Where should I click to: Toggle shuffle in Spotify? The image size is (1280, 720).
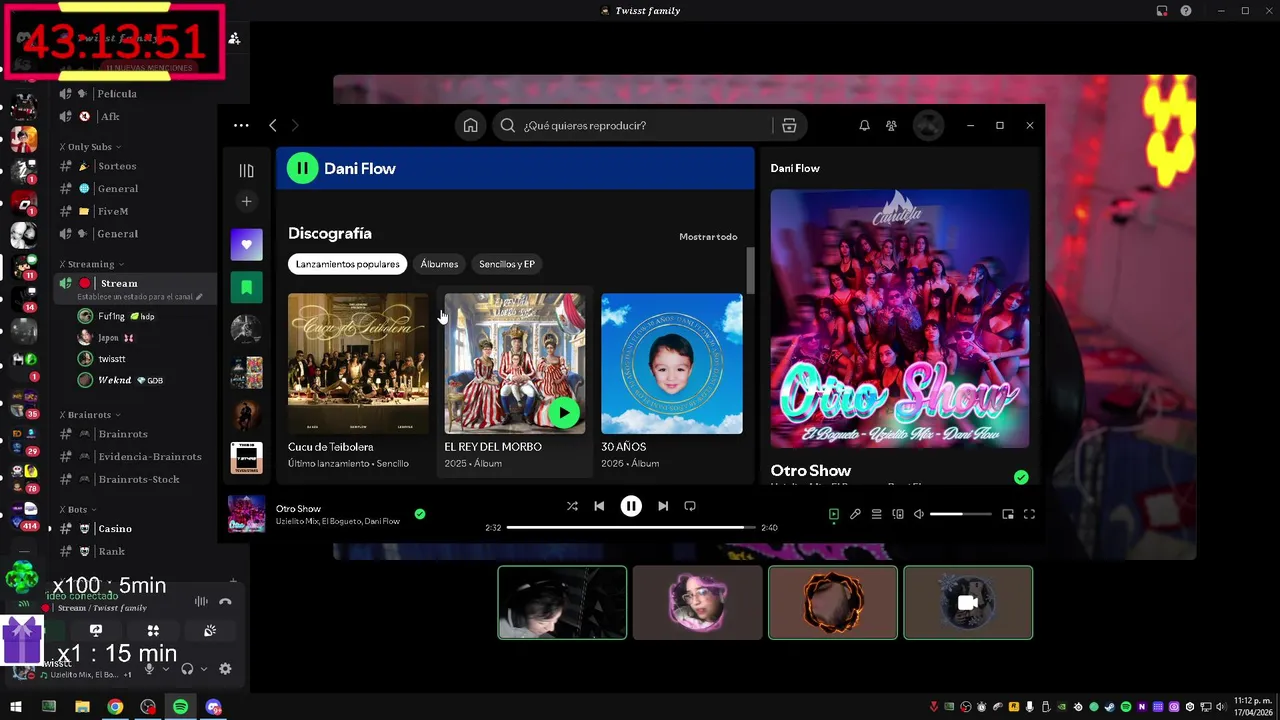click(572, 506)
